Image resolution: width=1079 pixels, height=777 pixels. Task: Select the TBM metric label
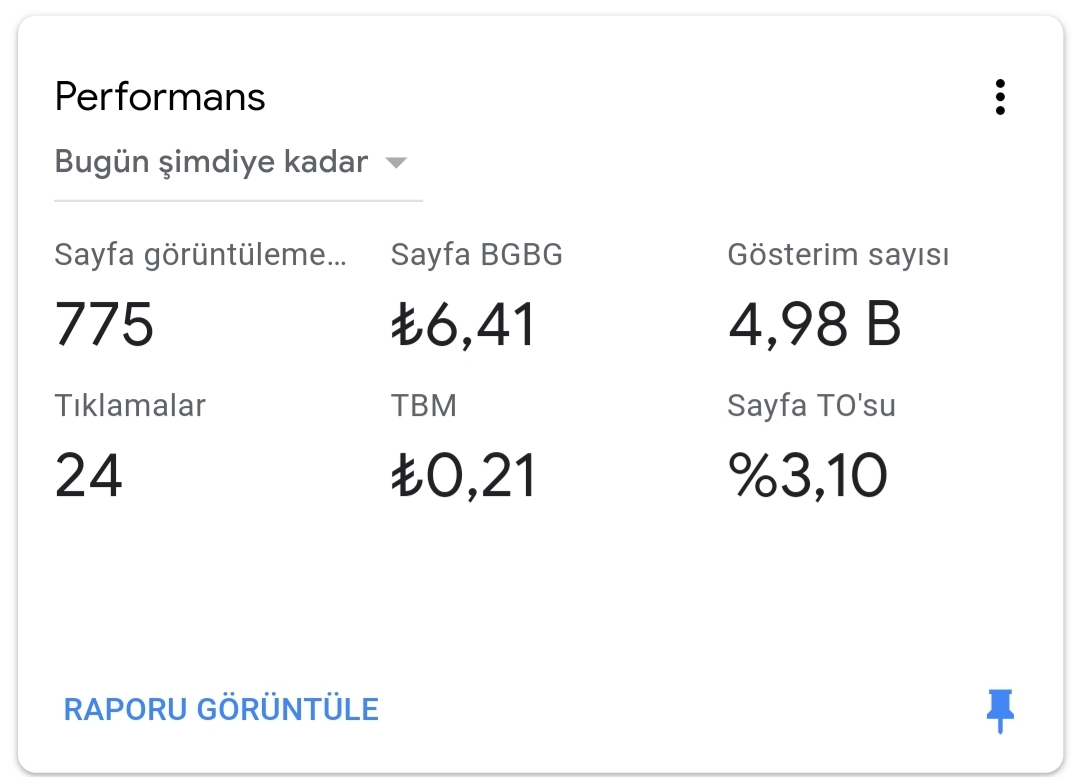(x=424, y=405)
